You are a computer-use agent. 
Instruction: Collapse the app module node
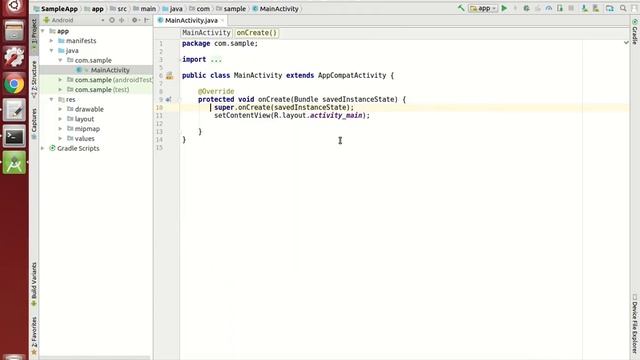[x=43, y=31]
